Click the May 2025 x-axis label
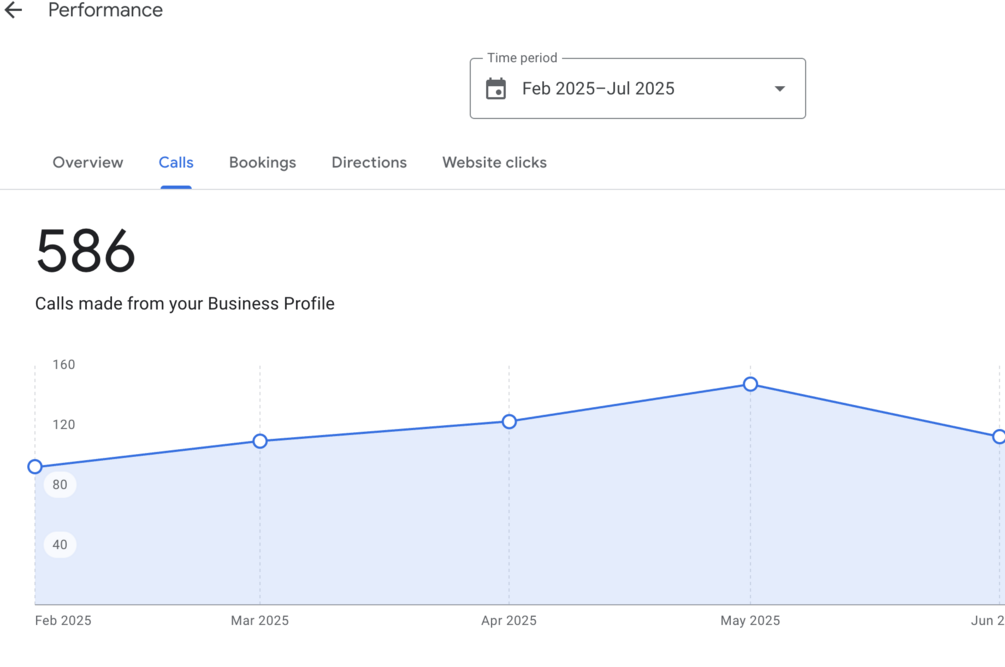 (750, 621)
